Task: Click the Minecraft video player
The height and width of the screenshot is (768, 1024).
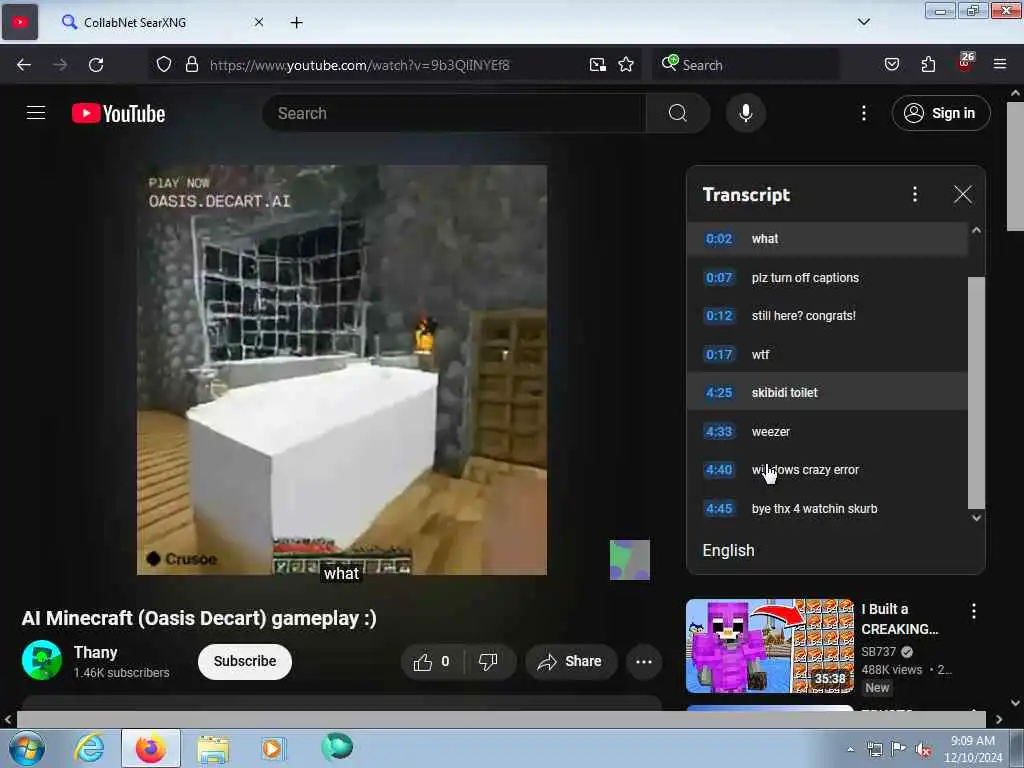Action: tap(342, 370)
